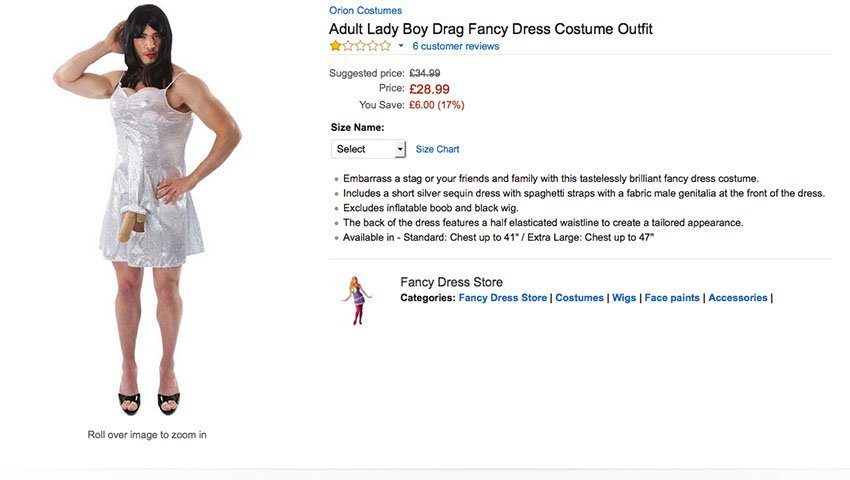Image resolution: width=850 pixels, height=480 pixels.
Task: Click the filled gold first star
Action: tap(335, 46)
